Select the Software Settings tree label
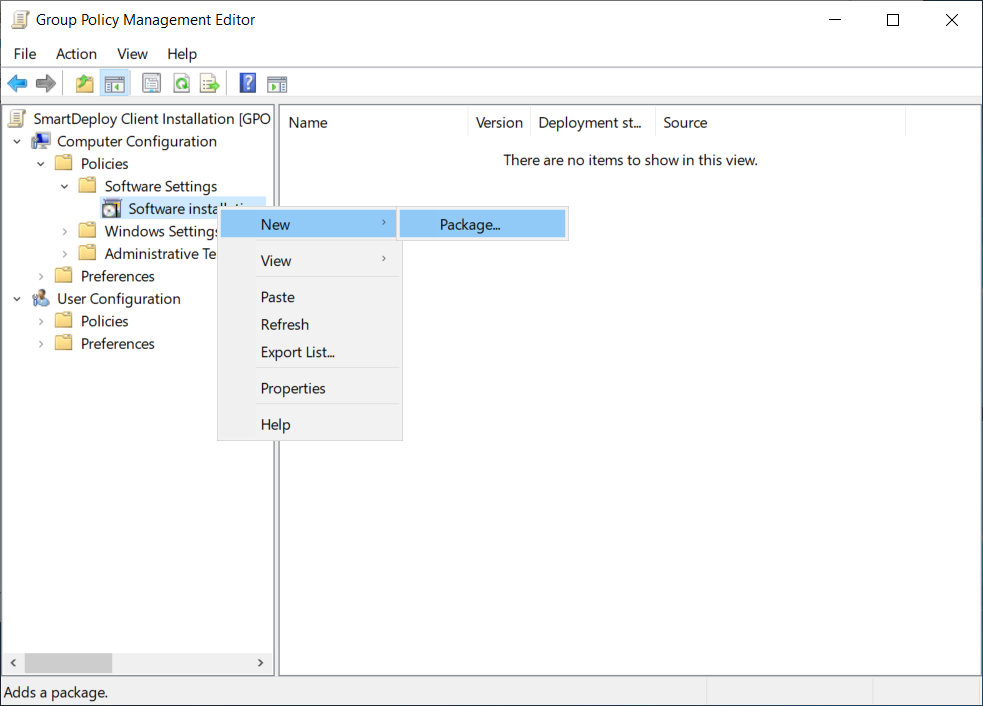Image resolution: width=983 pixels, height=706 pixels. coord(160,186)
